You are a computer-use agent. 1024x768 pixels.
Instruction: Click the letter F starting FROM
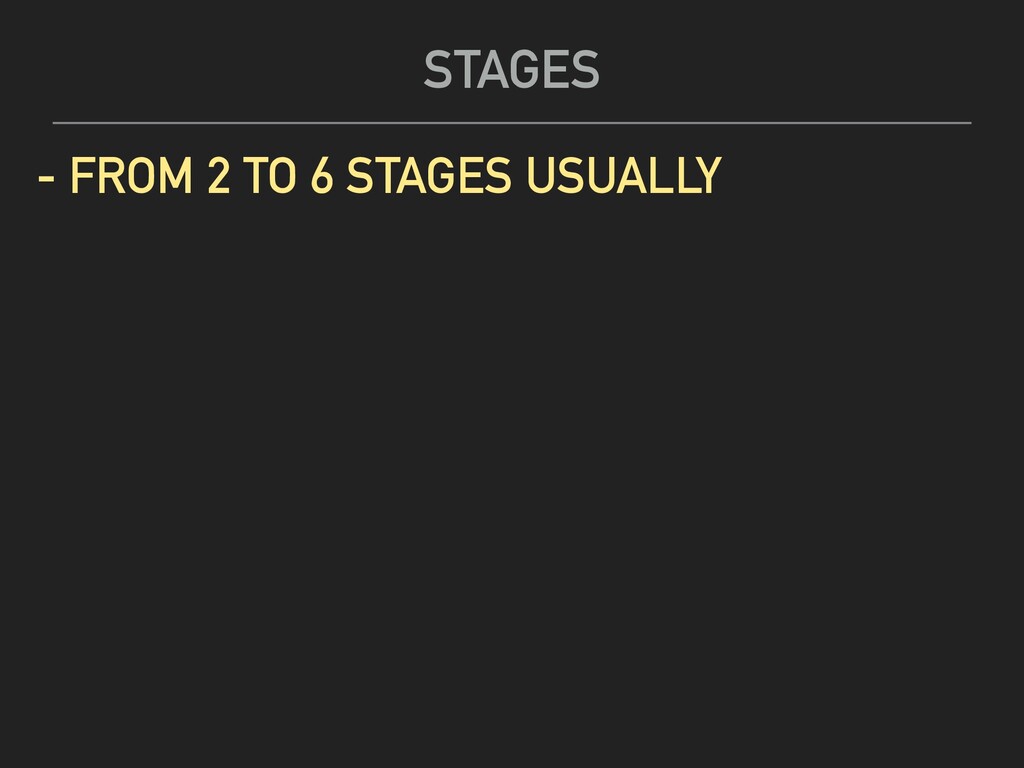[82, 175]
